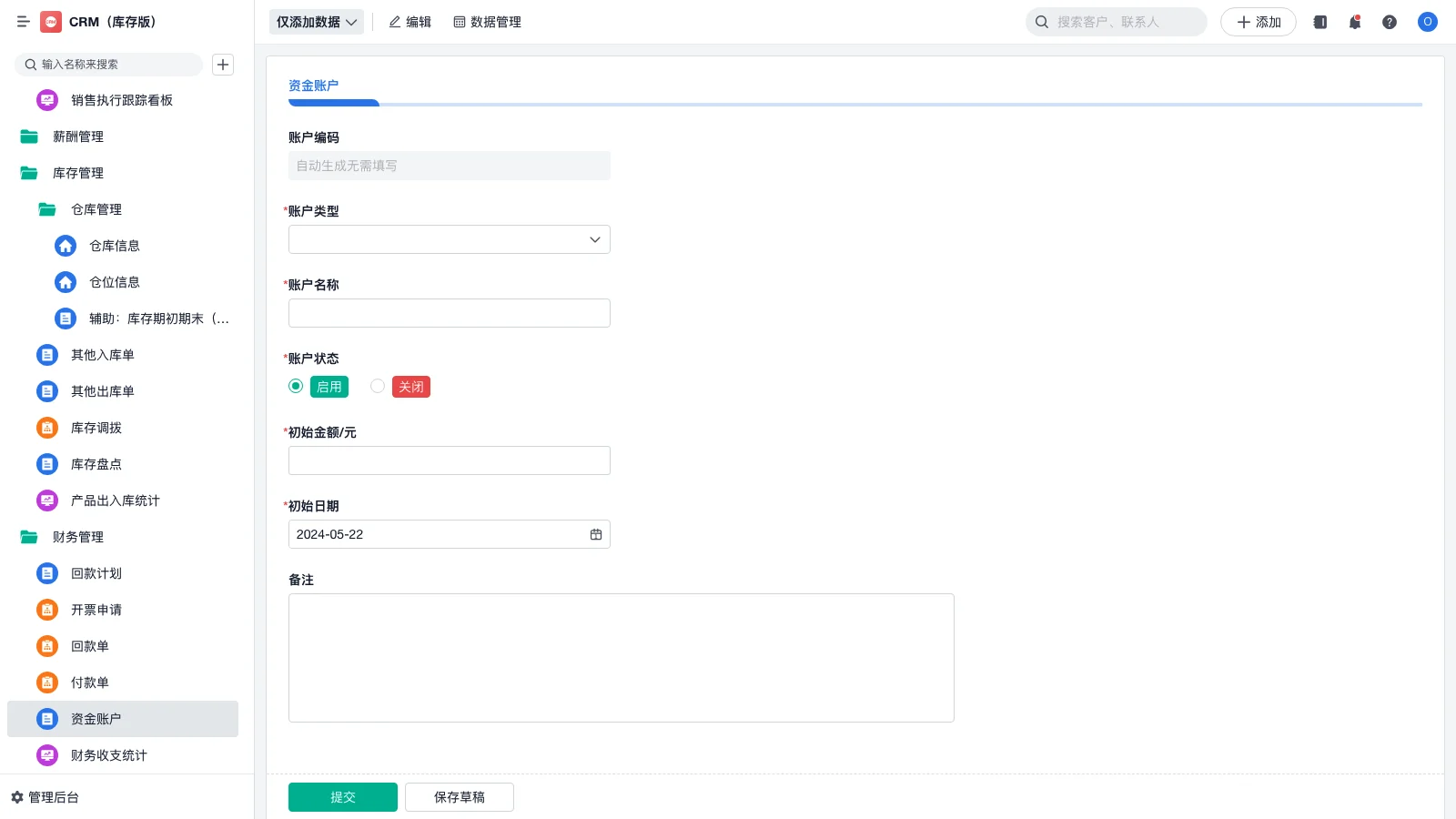Click the plus icon beside sidebar search
Image resolution: width=1456 pixels, height=819 pixels.
click(223, 65)
